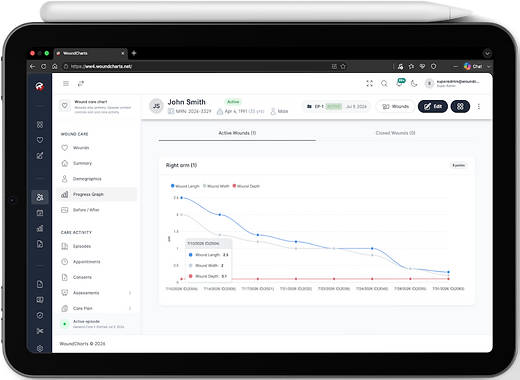Click shield check icon in dark sidebar
Screen dimensions: 520x380
(40, 315)
